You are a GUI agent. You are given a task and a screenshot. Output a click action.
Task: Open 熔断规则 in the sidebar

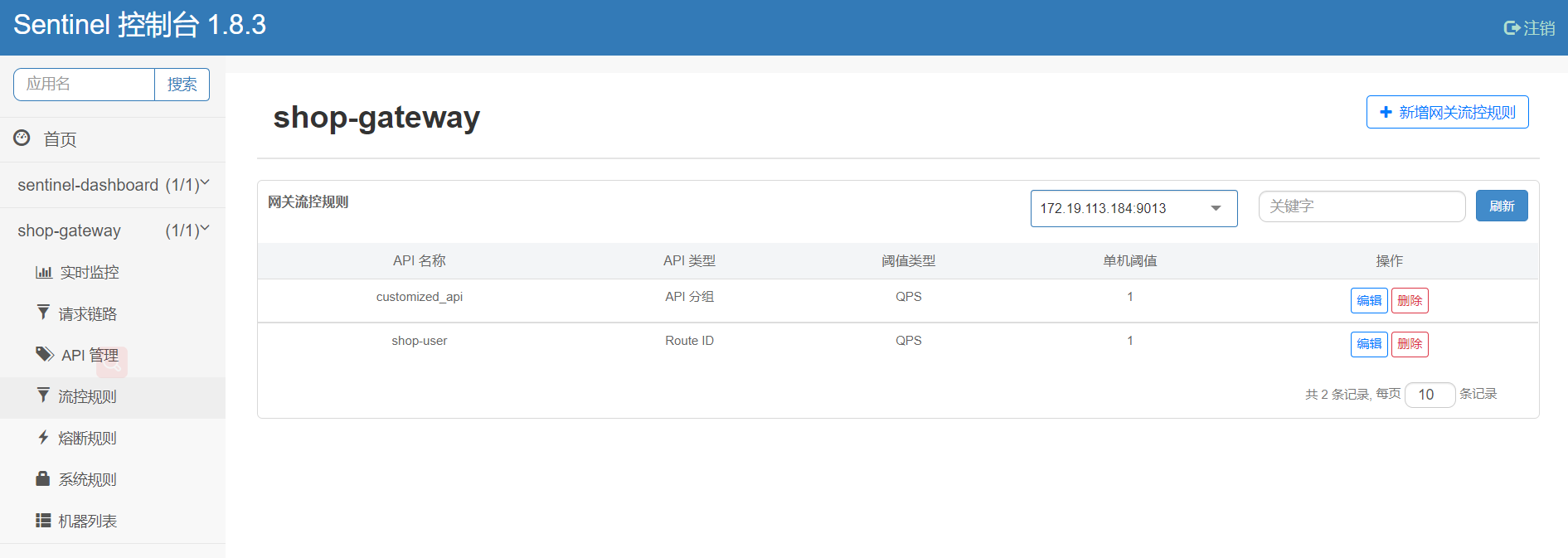point(113,438)
